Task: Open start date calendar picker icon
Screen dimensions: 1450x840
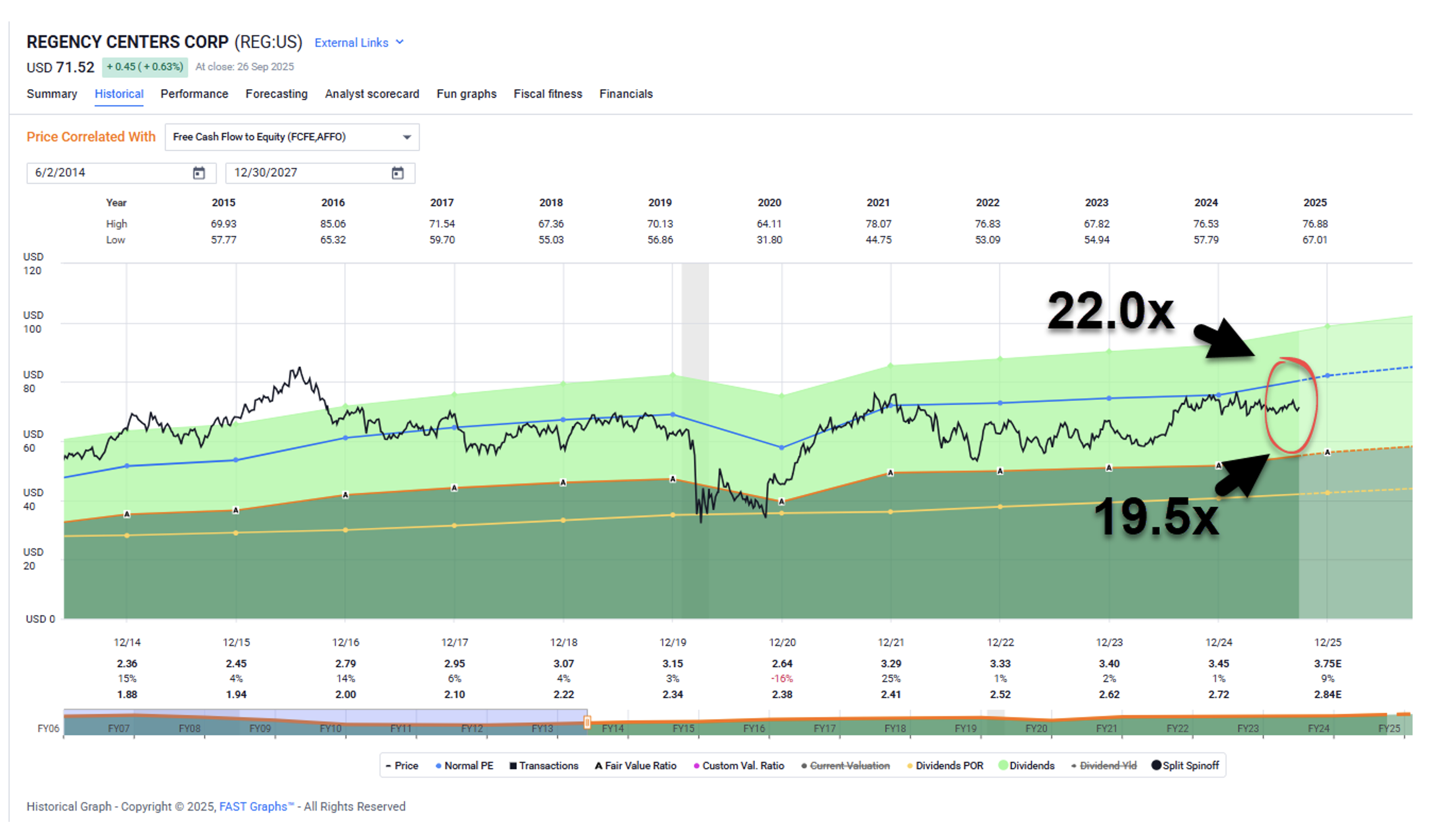Action: pos(198,173)
